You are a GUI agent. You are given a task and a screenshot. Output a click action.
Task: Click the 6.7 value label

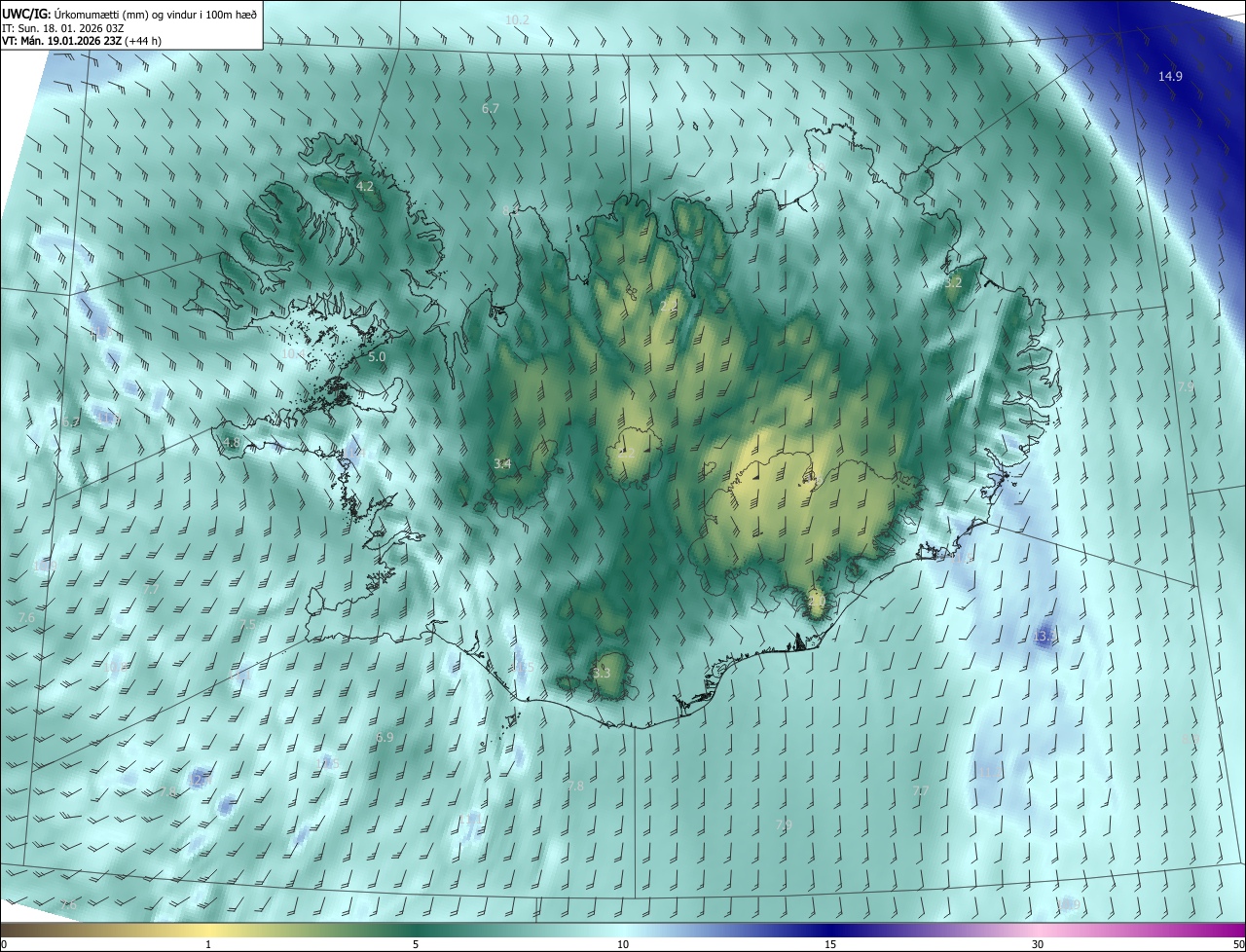tap(491, 108)
